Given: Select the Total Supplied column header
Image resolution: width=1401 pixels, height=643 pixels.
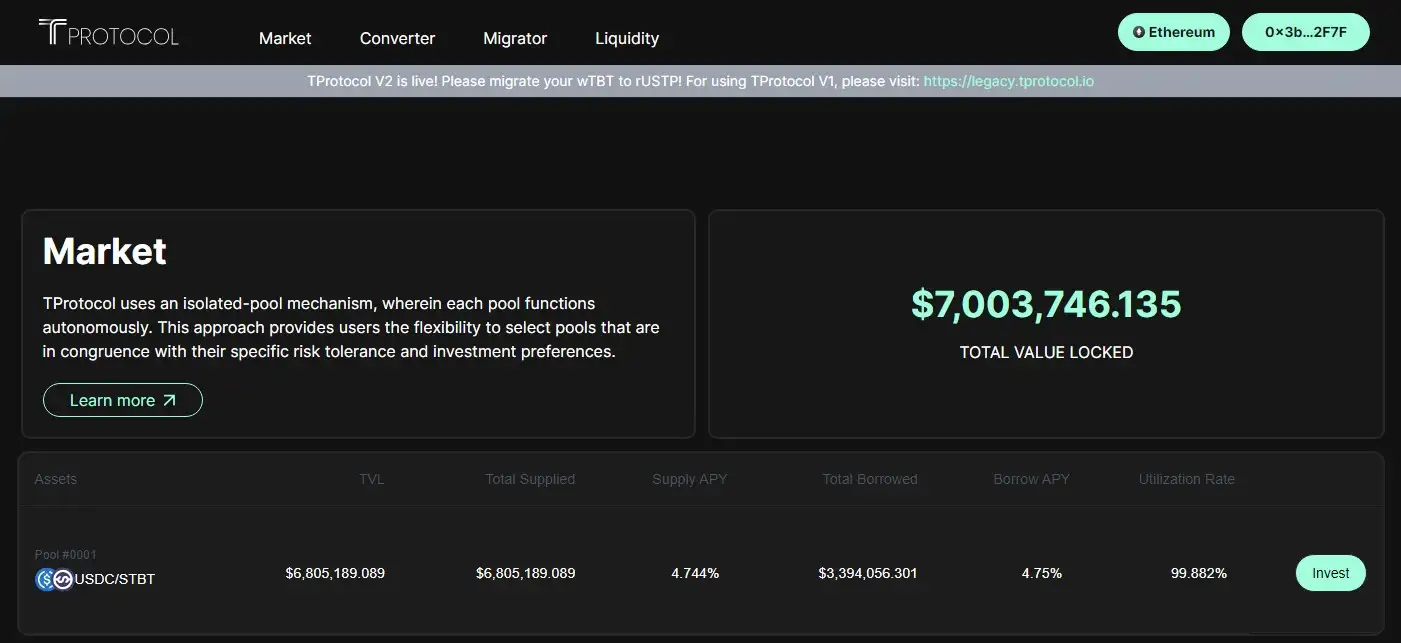Looking at the screenshot, I should coord(530,479).
